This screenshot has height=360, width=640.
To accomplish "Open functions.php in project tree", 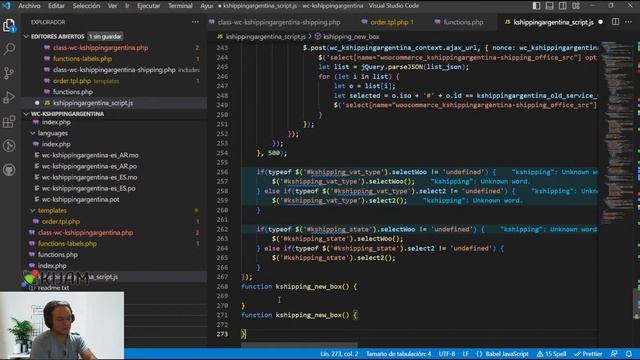I will (58, 255).
